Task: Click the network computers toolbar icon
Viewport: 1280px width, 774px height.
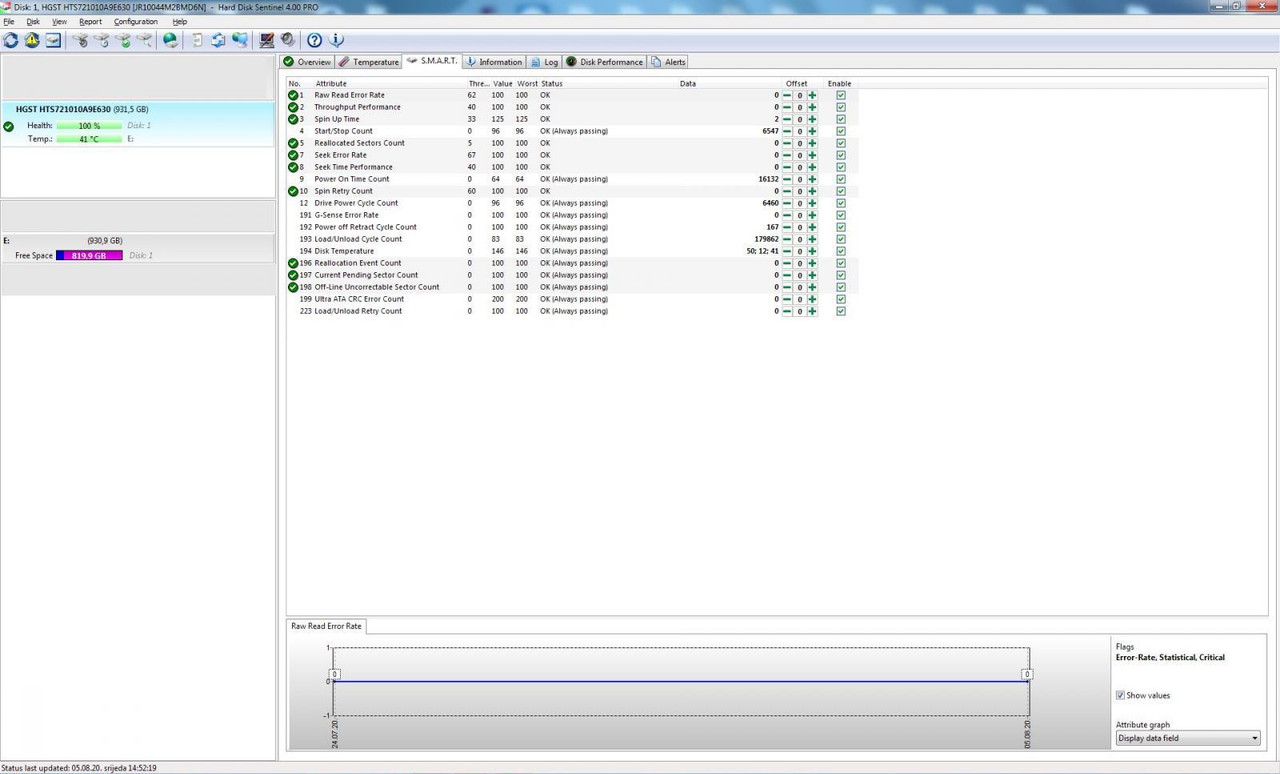Action: pos(240,40)
